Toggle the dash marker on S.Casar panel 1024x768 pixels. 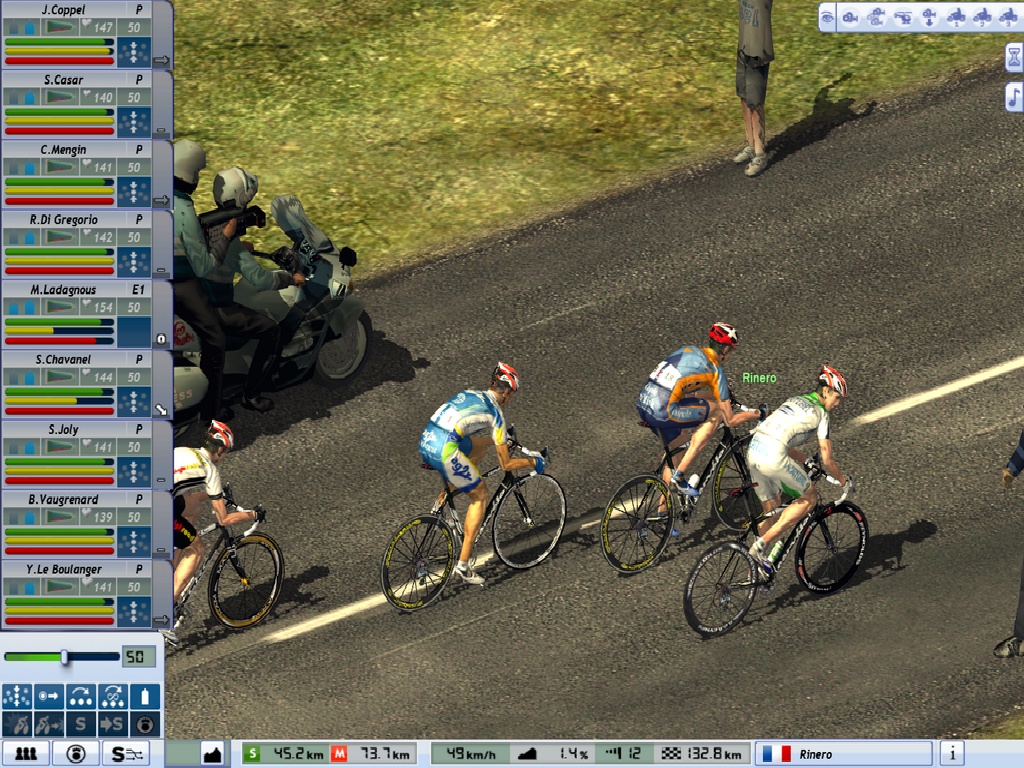click(160, 130)
